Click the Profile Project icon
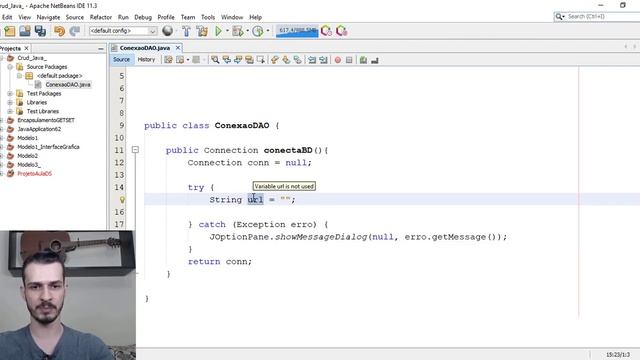This screenshot has height=360, width=640. point(258,31)
